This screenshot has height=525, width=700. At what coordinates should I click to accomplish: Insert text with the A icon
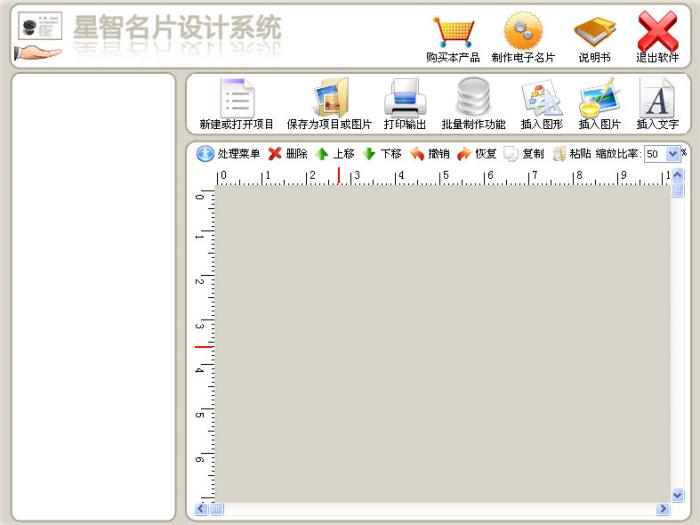pos(657,104)
